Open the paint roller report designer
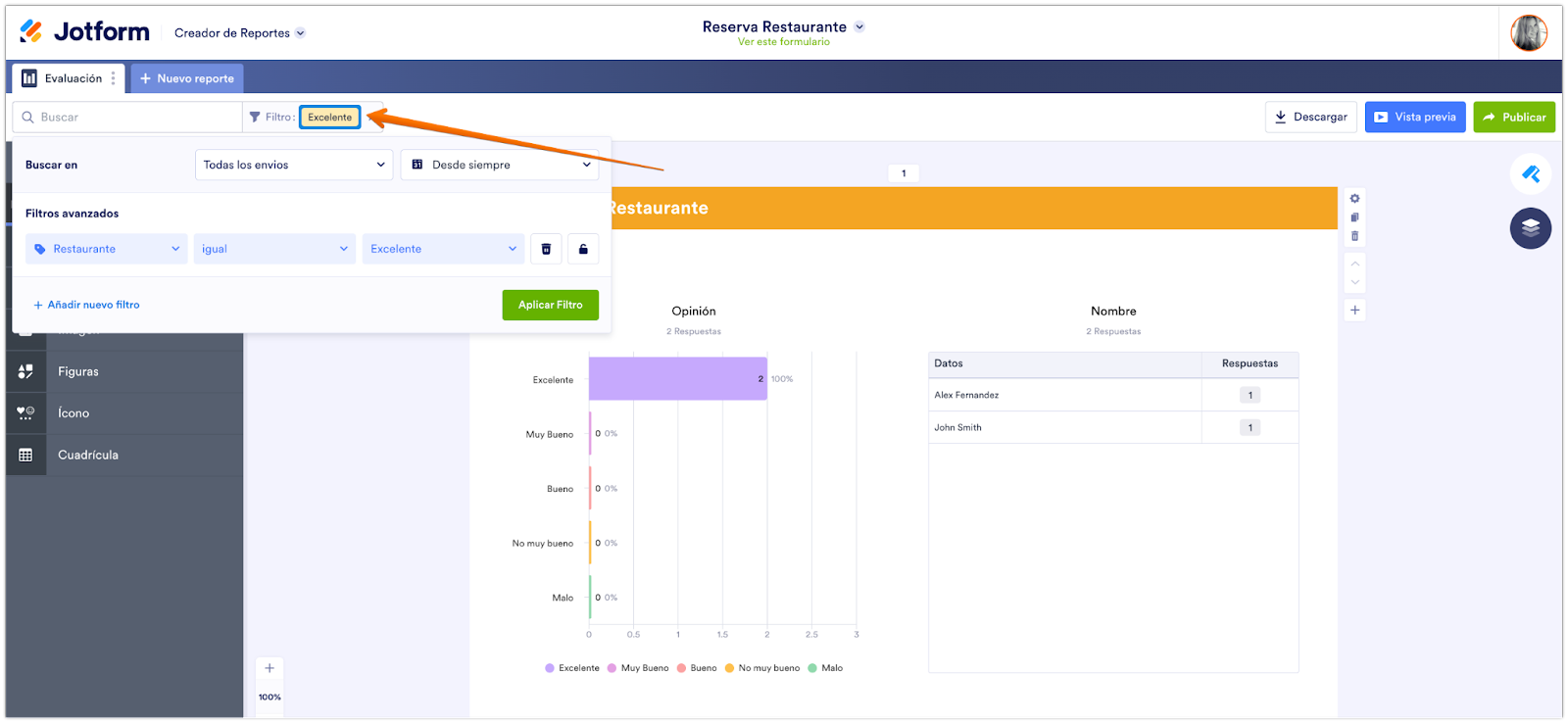The height and width of the screenshot is (723, 1568). (x=1530, y=174)
